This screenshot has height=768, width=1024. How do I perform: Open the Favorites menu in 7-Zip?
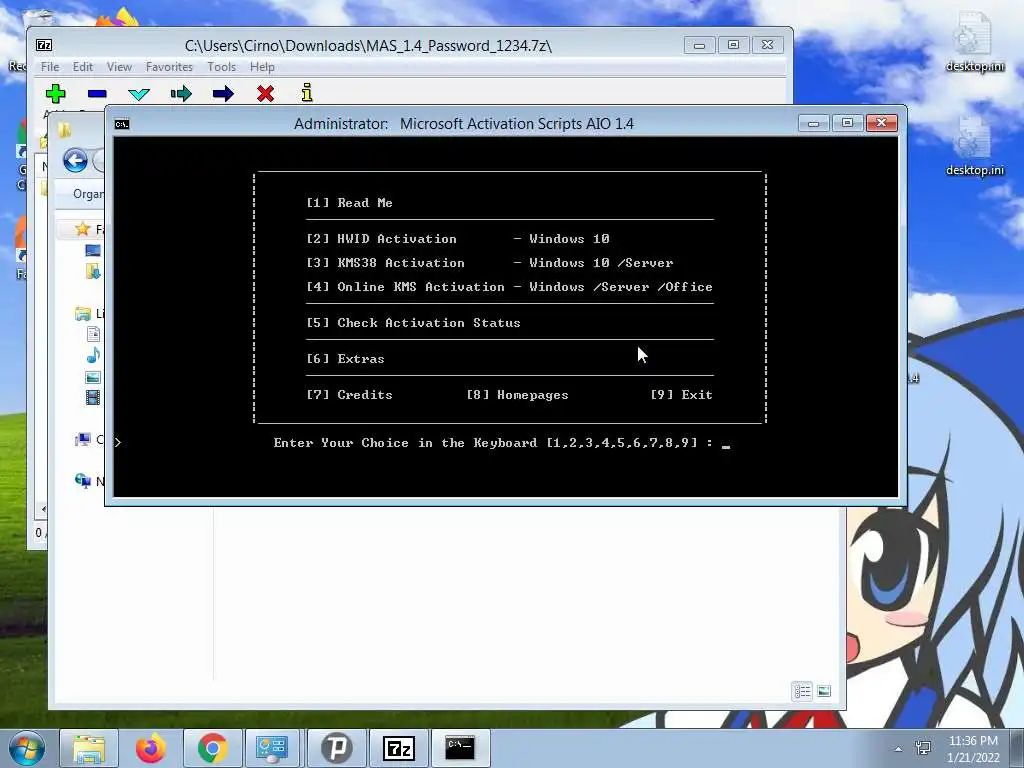click(x=169, y=67)
